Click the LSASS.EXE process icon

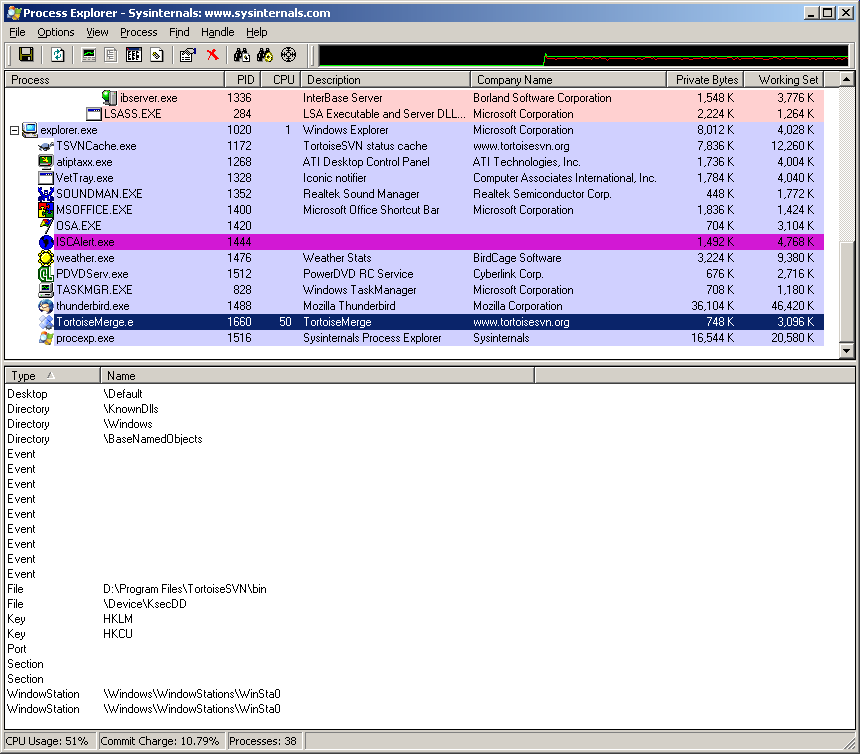coord(94,114)
